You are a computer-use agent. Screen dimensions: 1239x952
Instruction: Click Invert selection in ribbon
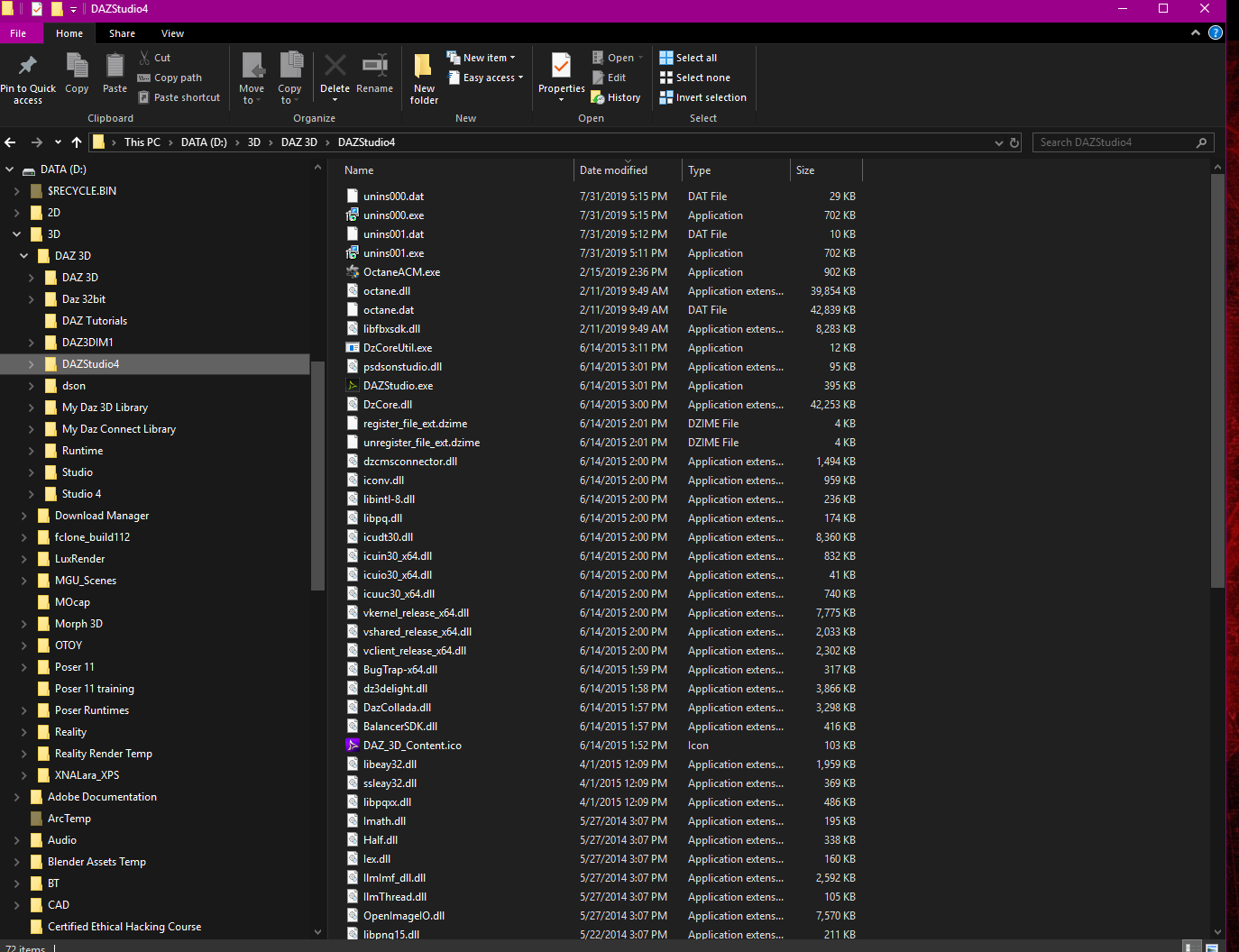pos(703,97)
